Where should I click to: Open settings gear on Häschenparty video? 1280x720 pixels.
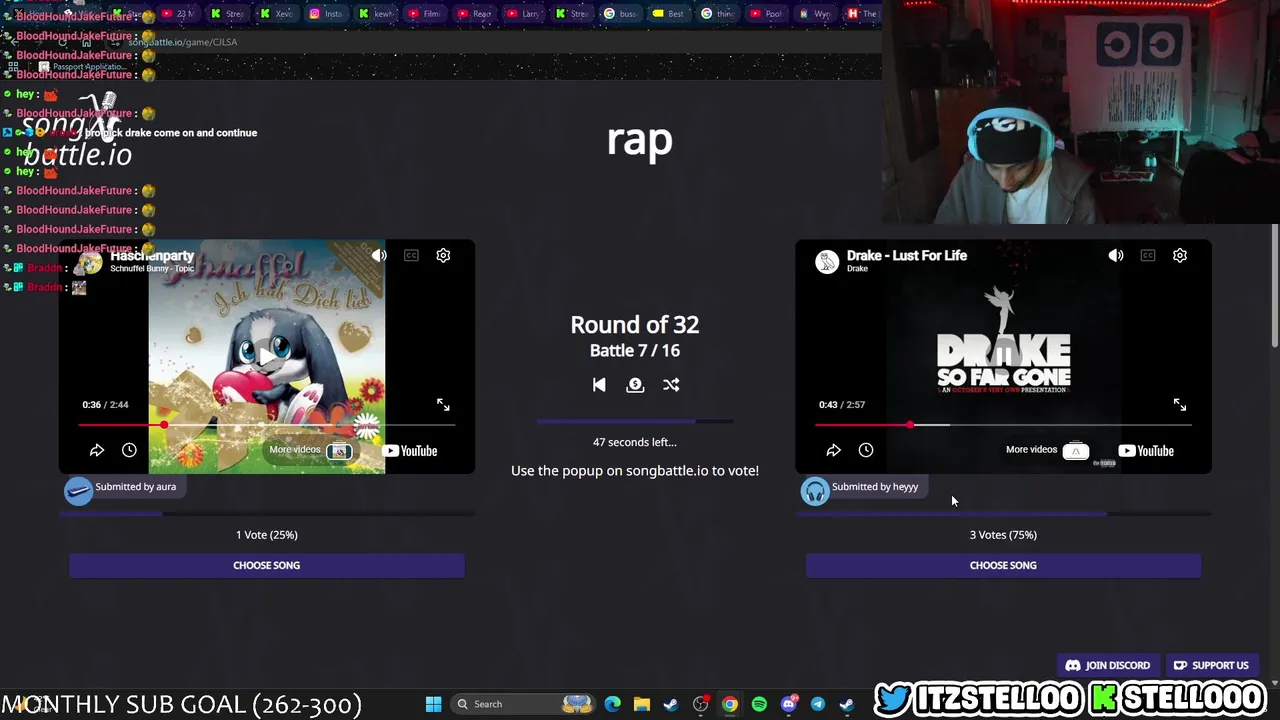pyautogui.click(x=443, y=255)
